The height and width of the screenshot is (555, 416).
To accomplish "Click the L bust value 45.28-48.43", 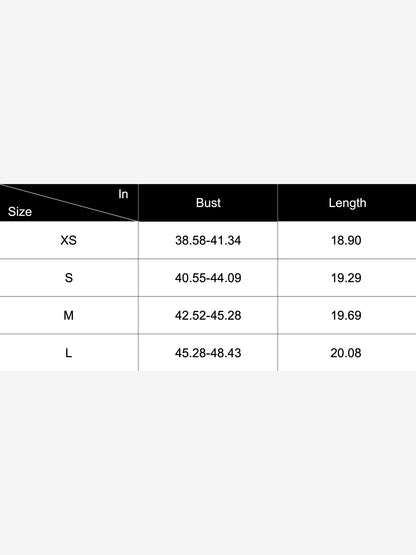I will [x=208, y=353].
